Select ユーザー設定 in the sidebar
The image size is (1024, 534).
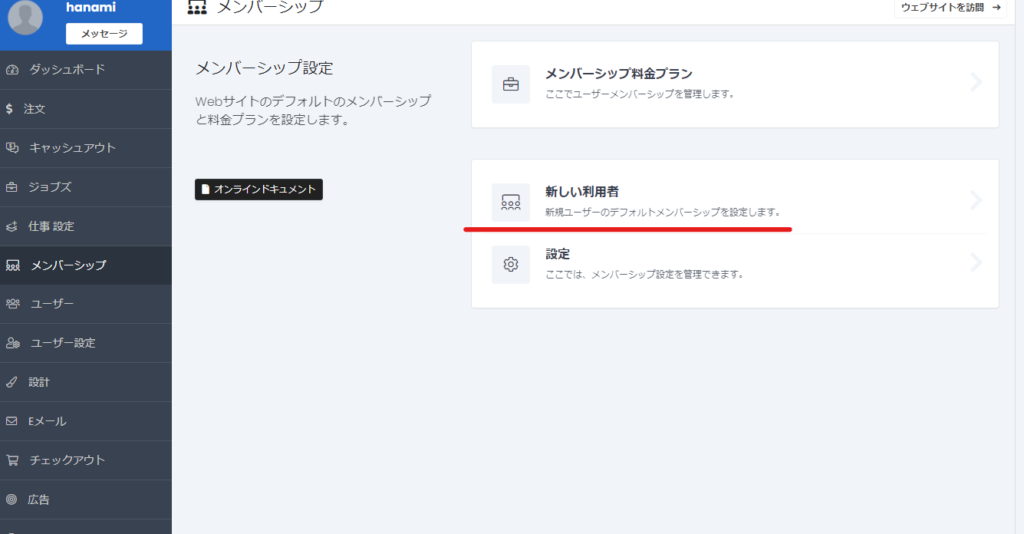[x=63, y=343]
